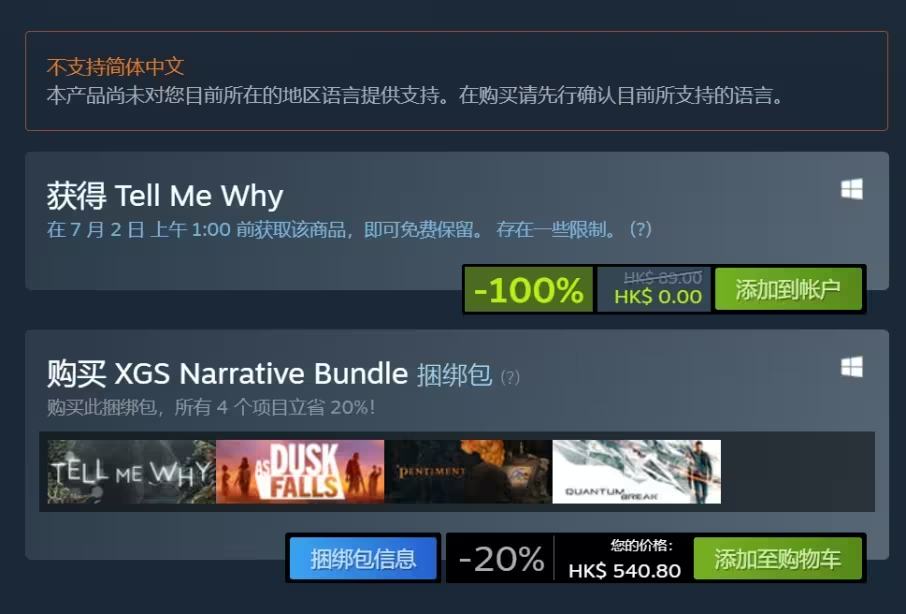The height and width of the screenshot is (614, 906).
Task: Click the 不支持简体中文 warning title
Action: [116, 67]
